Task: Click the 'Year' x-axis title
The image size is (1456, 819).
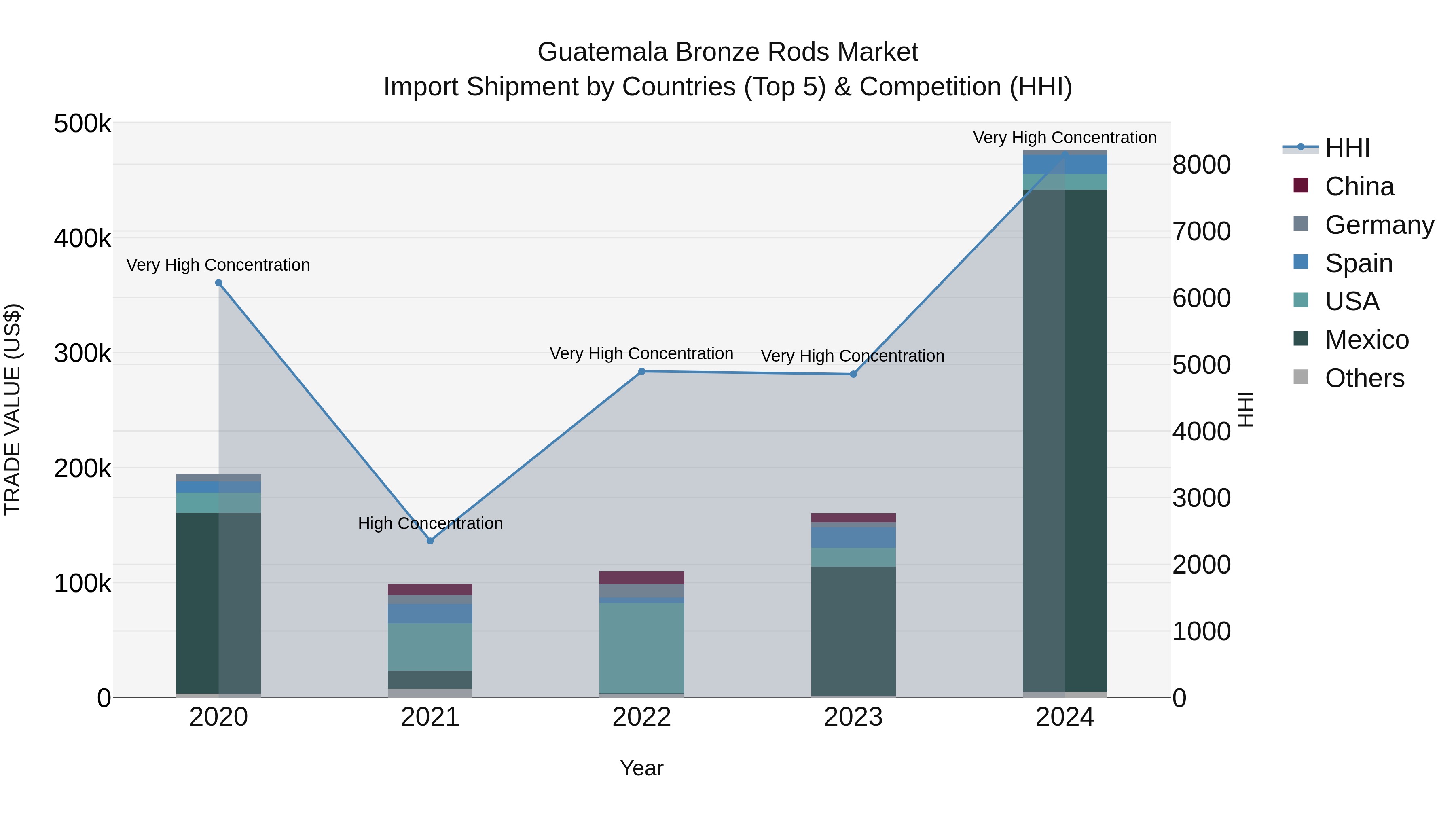Action: pyautogui.click(x=641, y=769)
